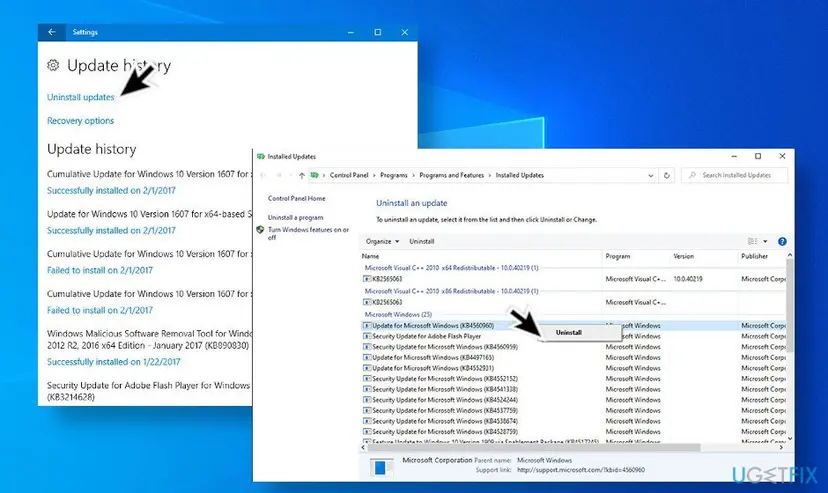Open Uninstall updates link in Settings
Image resolution: width=828 pixels, height=493 pixels.
point(81,97)
